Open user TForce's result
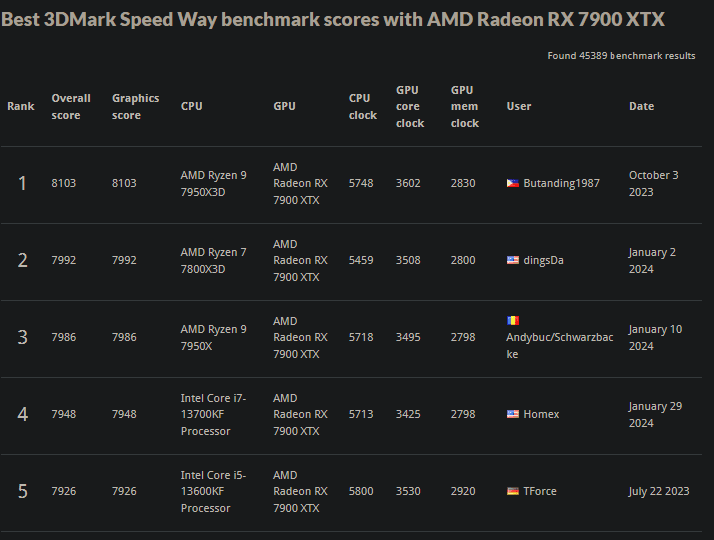The image size is (714, 540). [x=540, y=491]
